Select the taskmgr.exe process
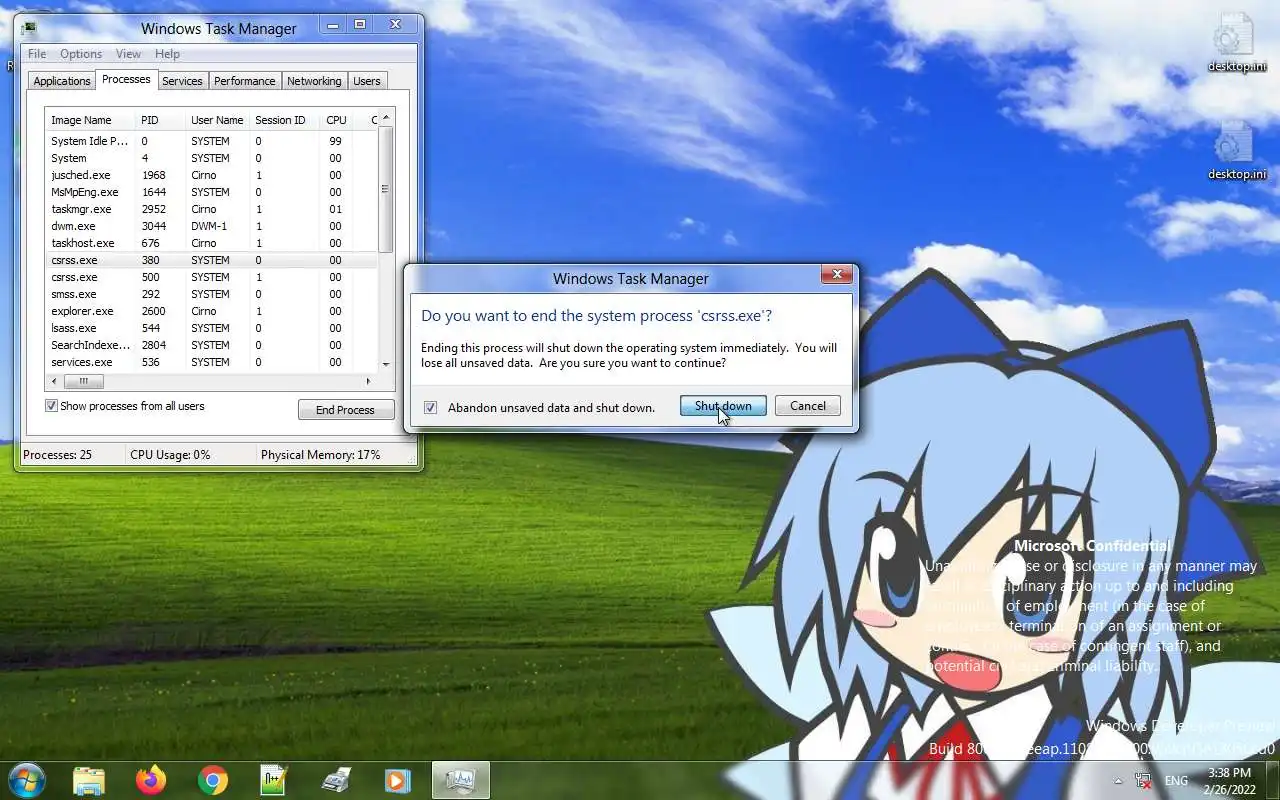1280x800 pixels. pyautogui.click(x=212, y=209)
